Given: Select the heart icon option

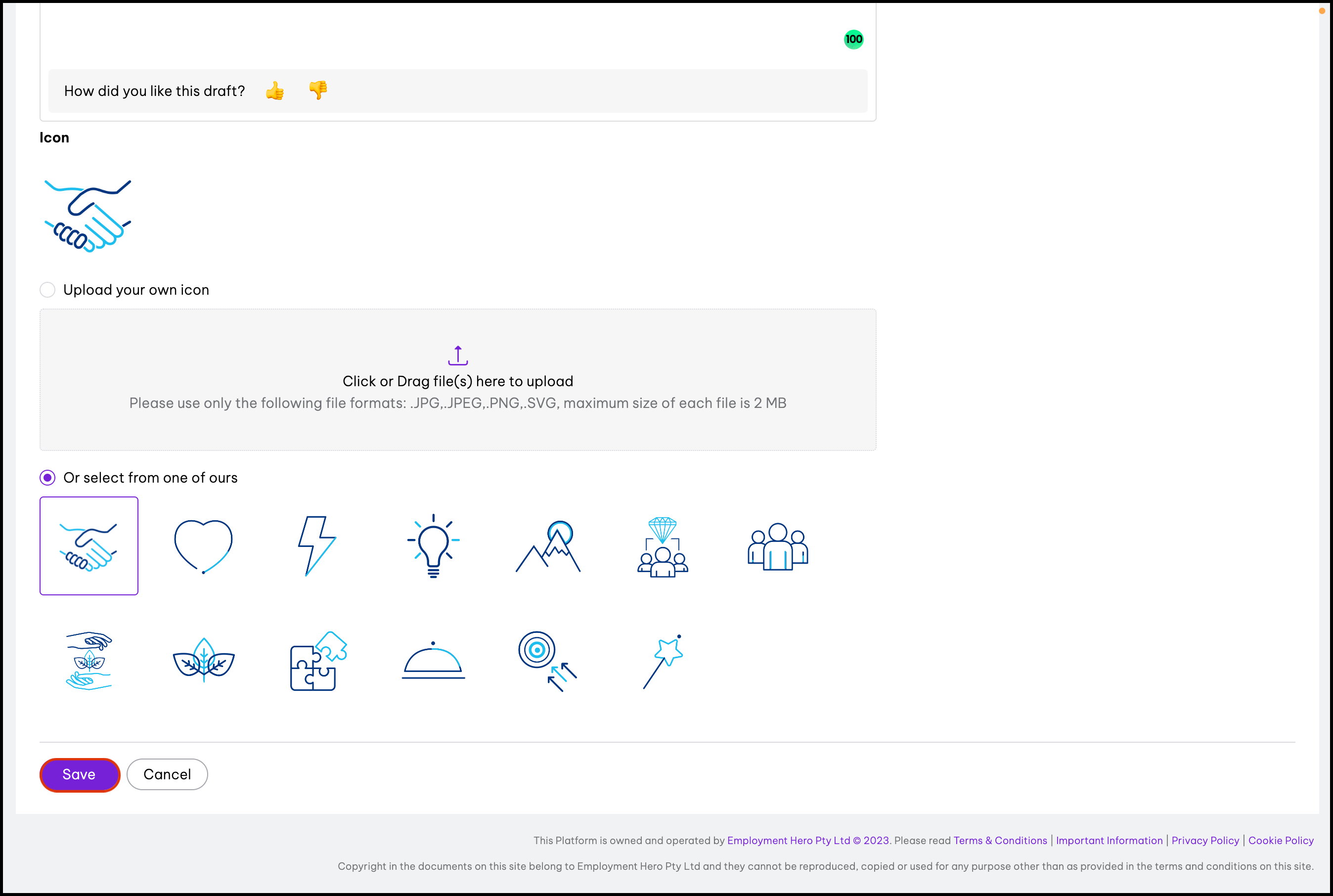Looking at the screenshot, I should [203, 546].
